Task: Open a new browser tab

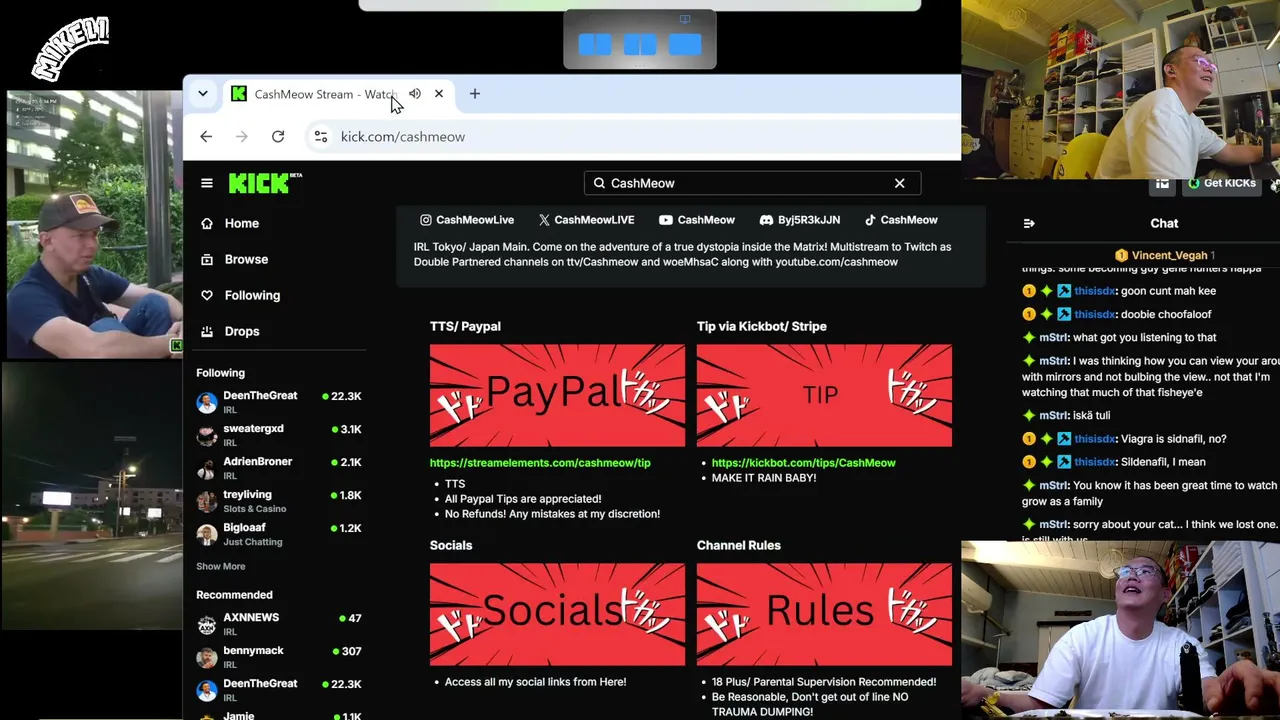Action: 475,94
